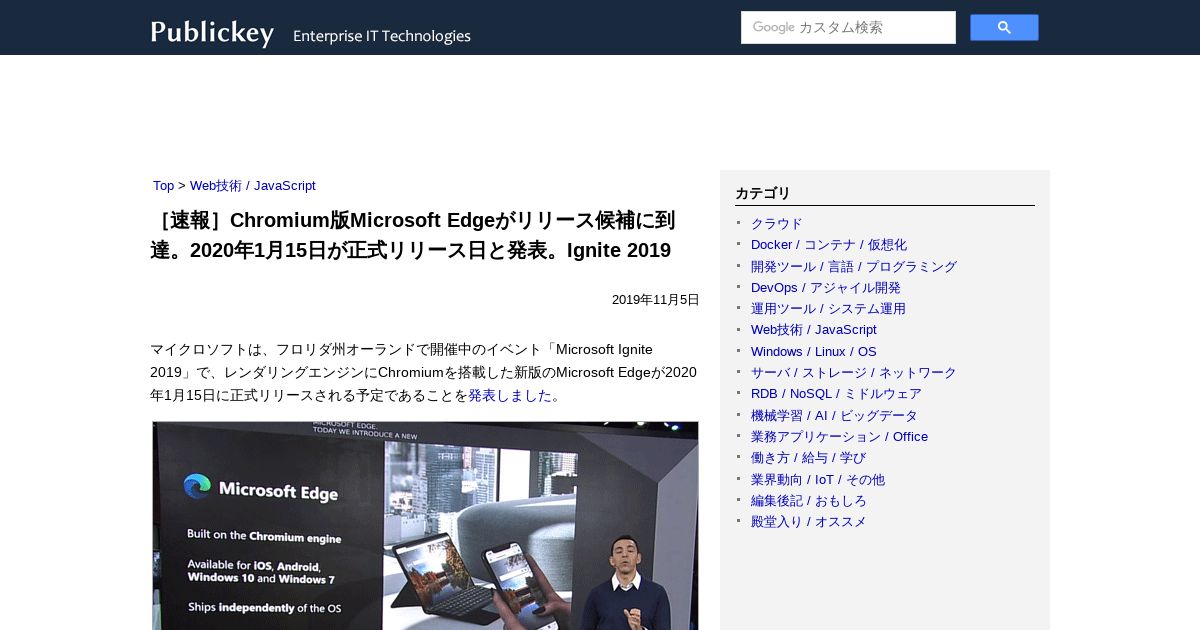Screen dimensions: 1200x630
Task: Click the Microsoft Edge presentation image
Action: point(425,525)
